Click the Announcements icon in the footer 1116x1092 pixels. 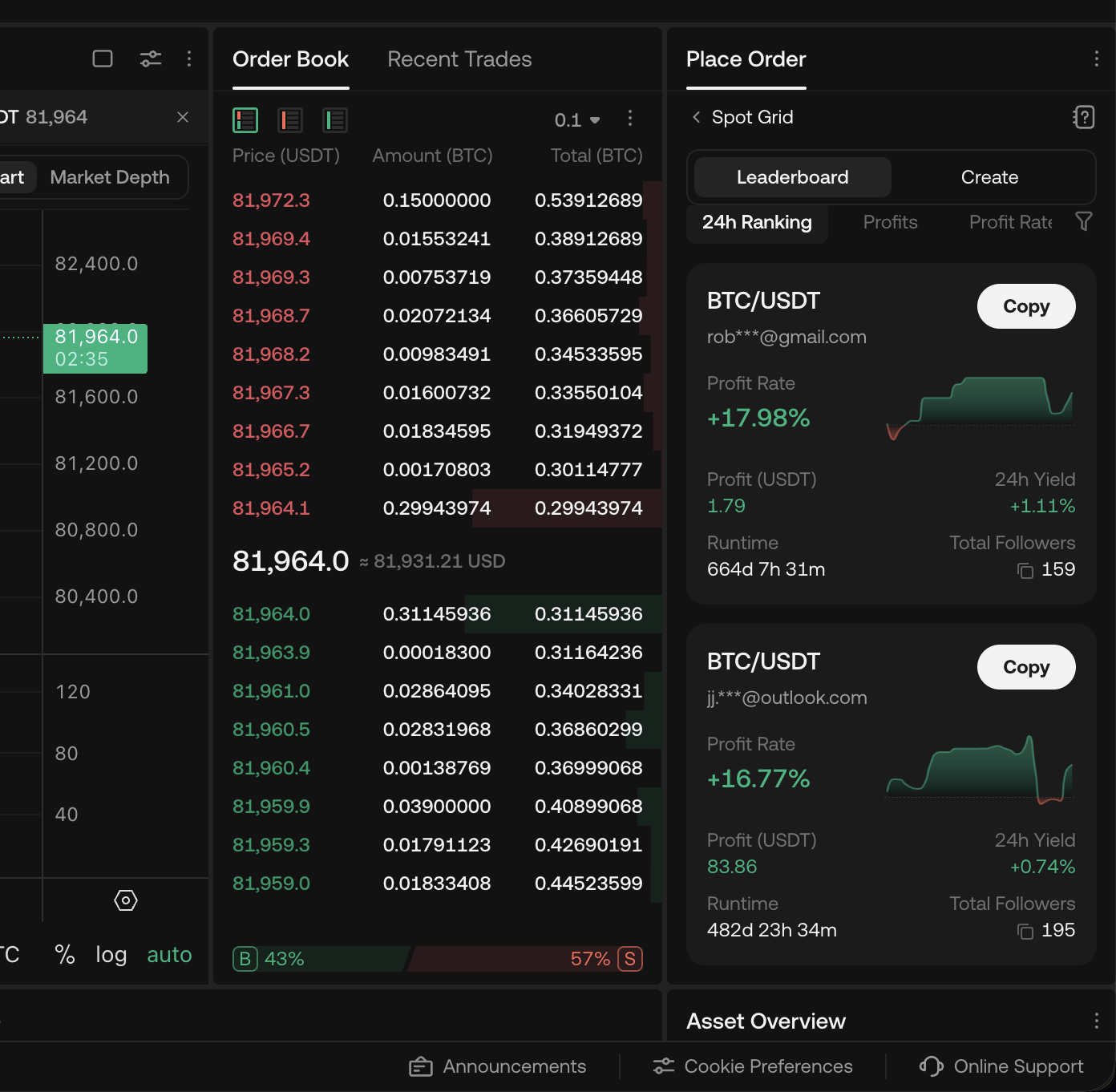tap(421, 1066)
